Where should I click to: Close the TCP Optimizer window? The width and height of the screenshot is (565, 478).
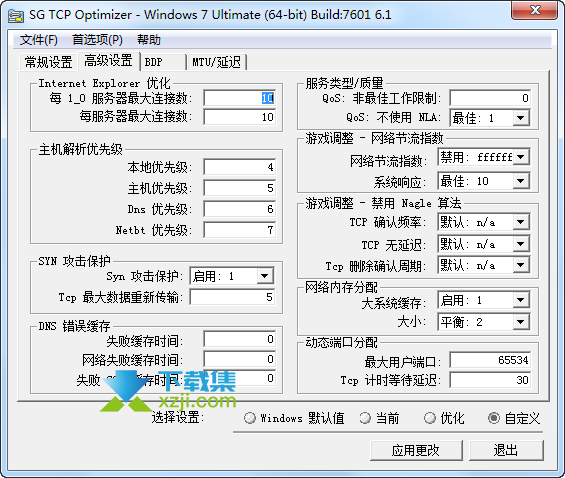point(534,10)
